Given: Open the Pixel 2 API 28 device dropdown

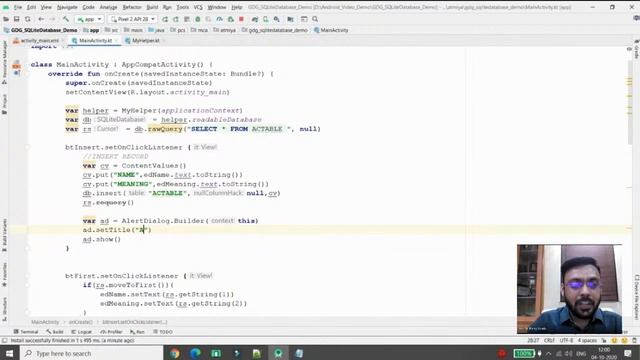Looking at the screenshot, I should [133, 19].
